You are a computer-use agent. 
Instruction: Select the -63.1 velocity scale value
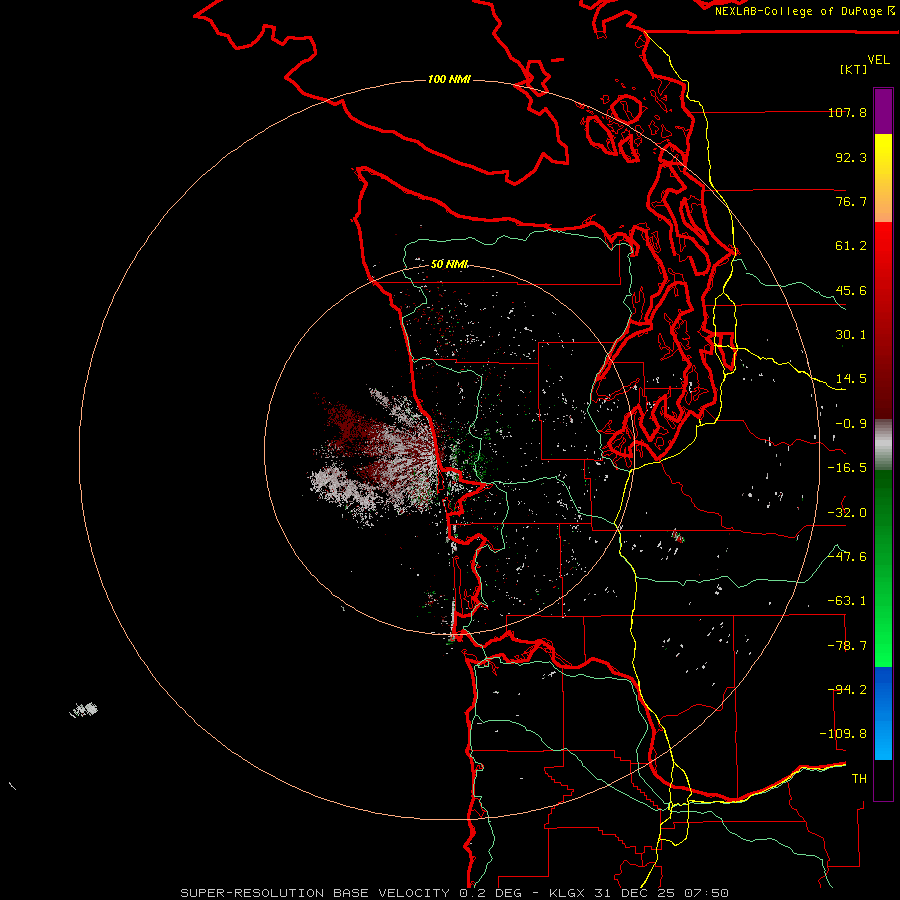(x=847, y=601)
